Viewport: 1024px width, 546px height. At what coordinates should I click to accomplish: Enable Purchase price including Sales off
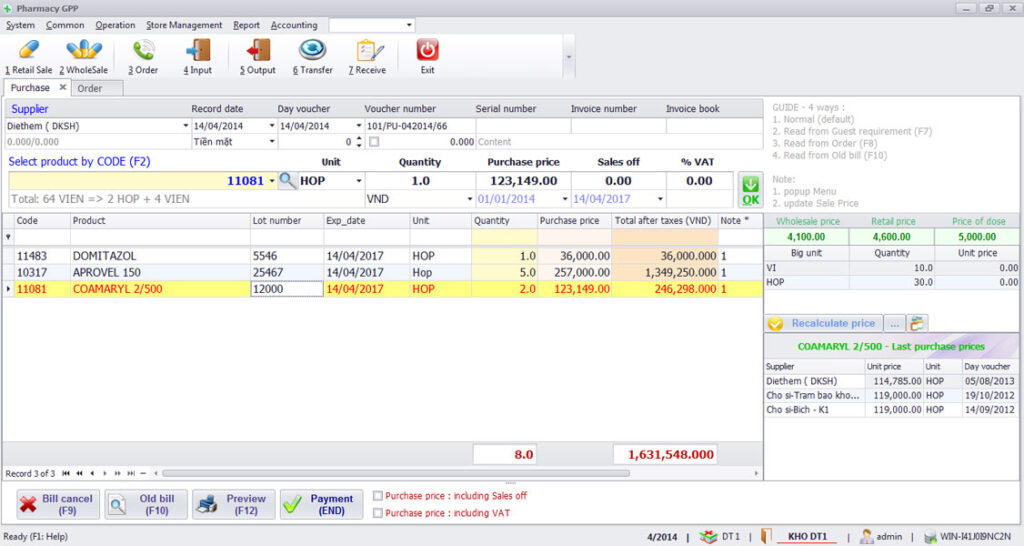click(377, 495)
